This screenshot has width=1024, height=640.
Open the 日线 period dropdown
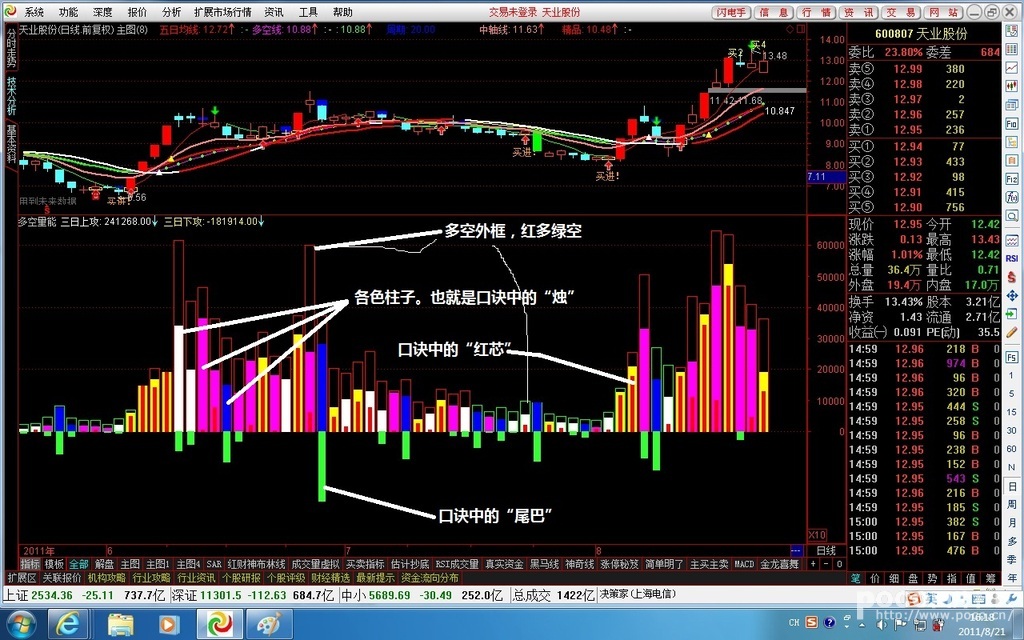coord(826,551)
